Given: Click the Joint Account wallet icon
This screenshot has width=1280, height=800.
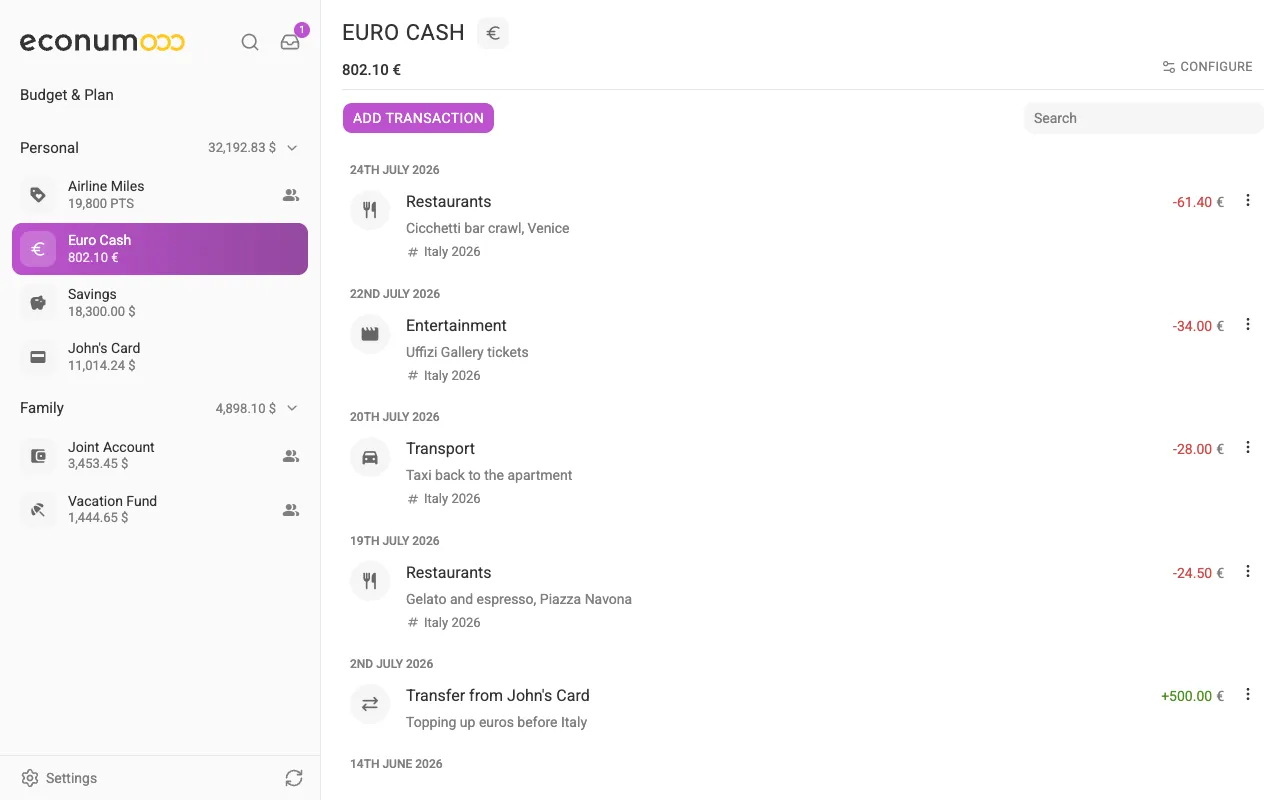Looking at the screenshot, I should click(38, 456).
